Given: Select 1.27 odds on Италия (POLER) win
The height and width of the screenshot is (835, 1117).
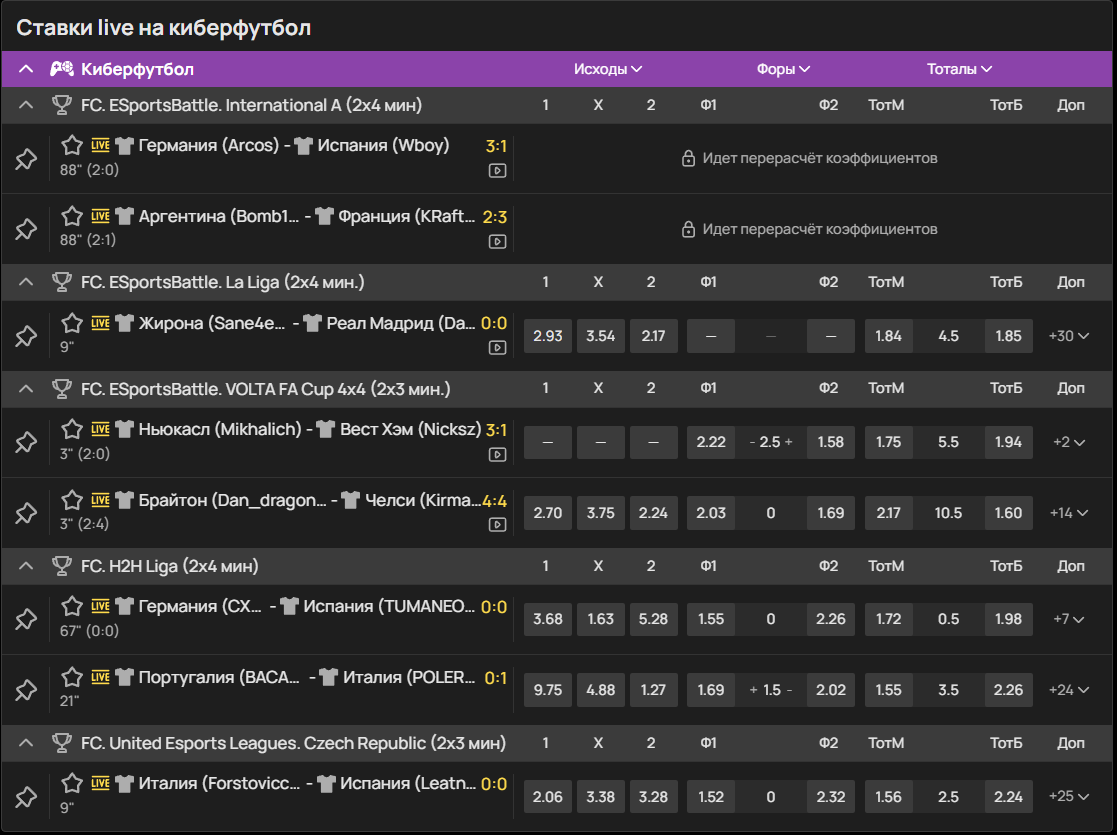Looking at the screenshot, I should click(651, 690).
